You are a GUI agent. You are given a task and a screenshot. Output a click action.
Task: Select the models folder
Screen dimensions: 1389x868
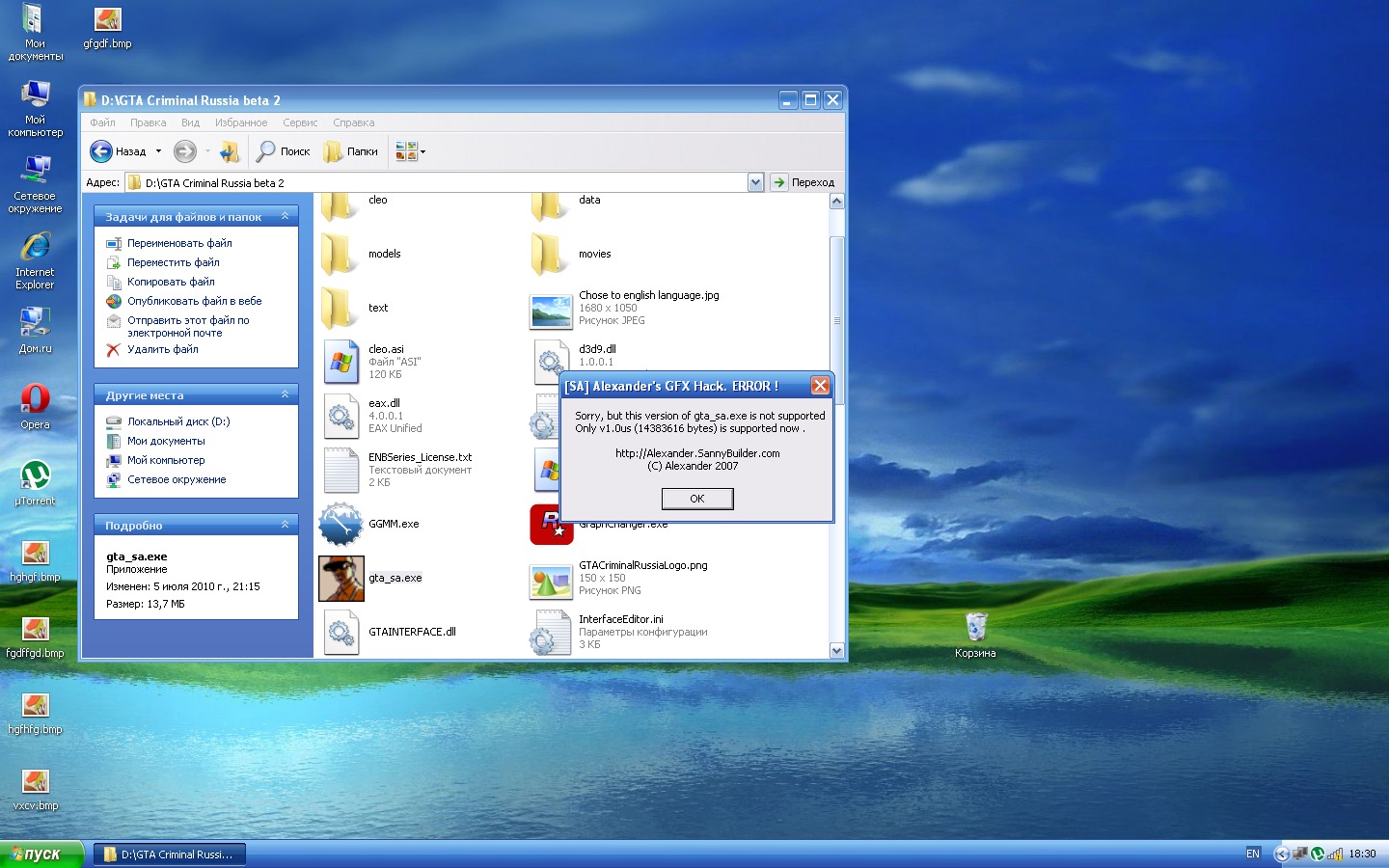[340, 254]
